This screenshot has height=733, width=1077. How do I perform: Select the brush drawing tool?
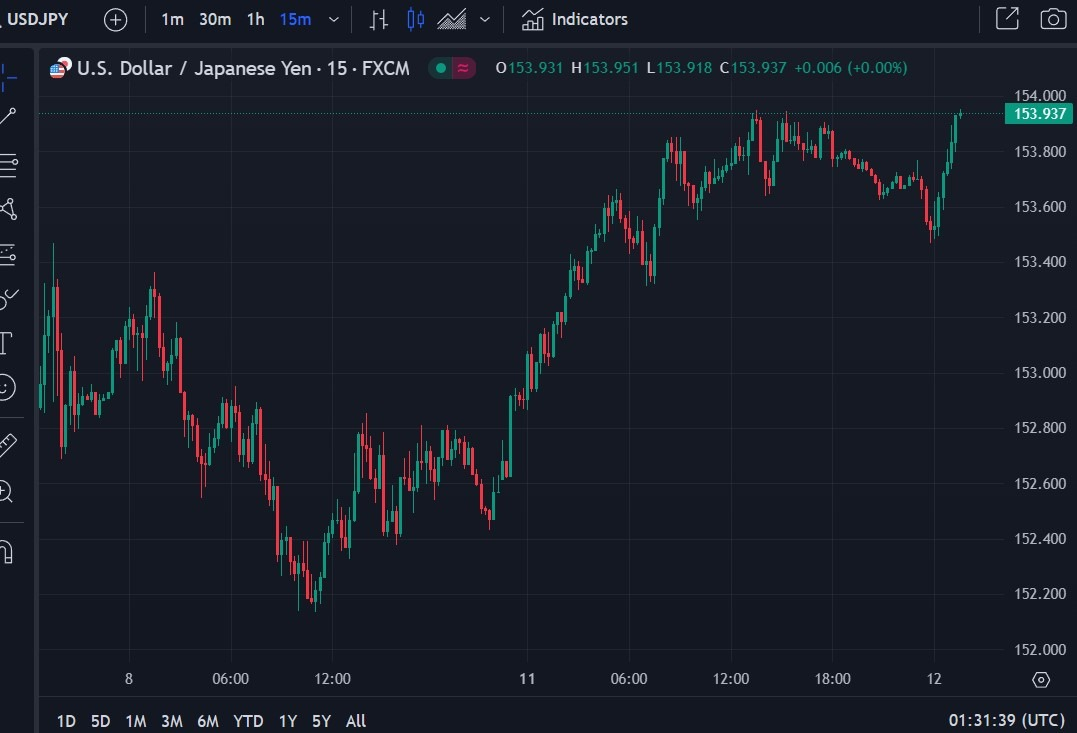[8, 299]
